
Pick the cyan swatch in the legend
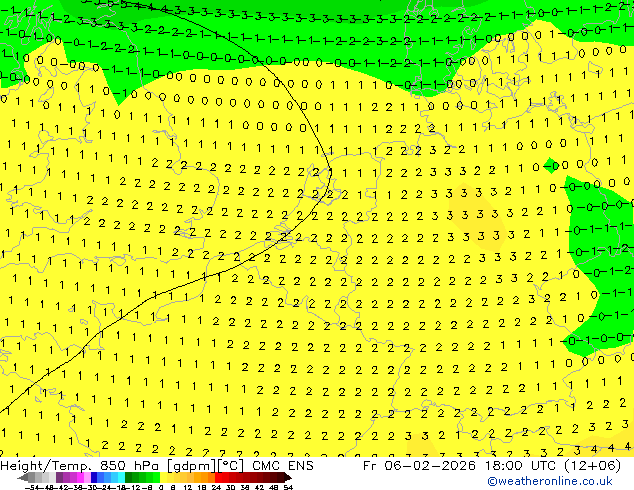pos(121,477)
